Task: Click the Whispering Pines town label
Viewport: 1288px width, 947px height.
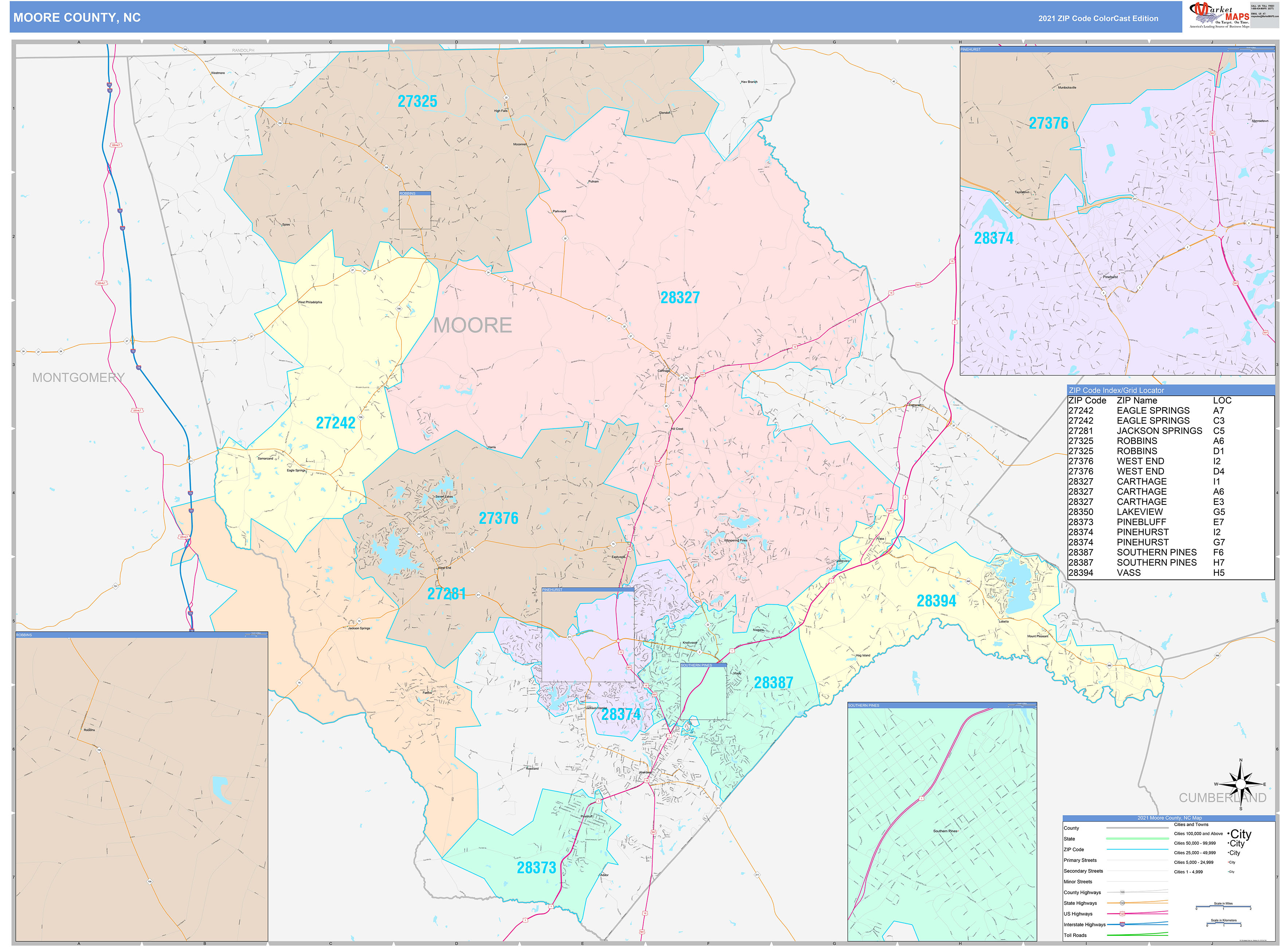Action: click(x=736, y=540)
